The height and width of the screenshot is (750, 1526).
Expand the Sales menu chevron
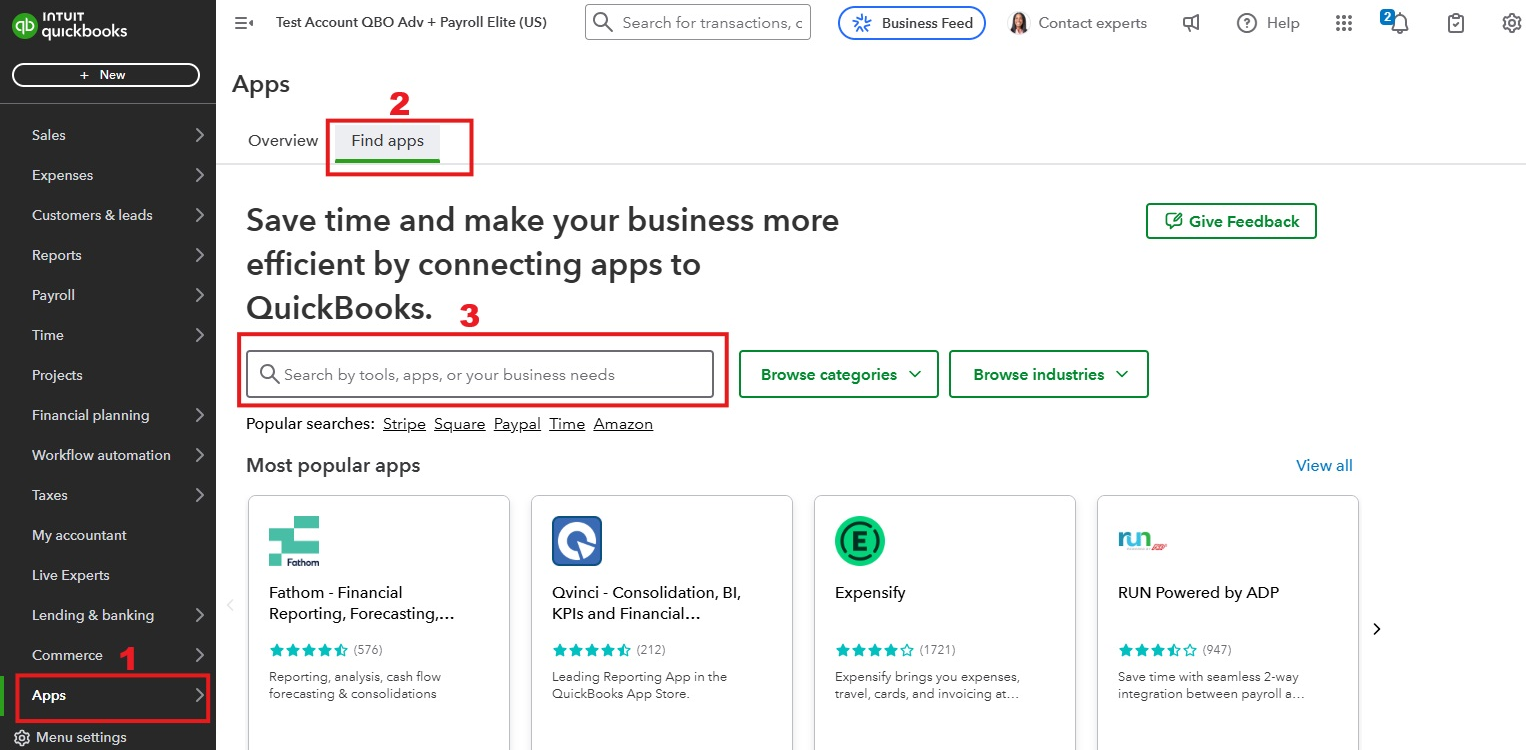click(x=199, y=135)
